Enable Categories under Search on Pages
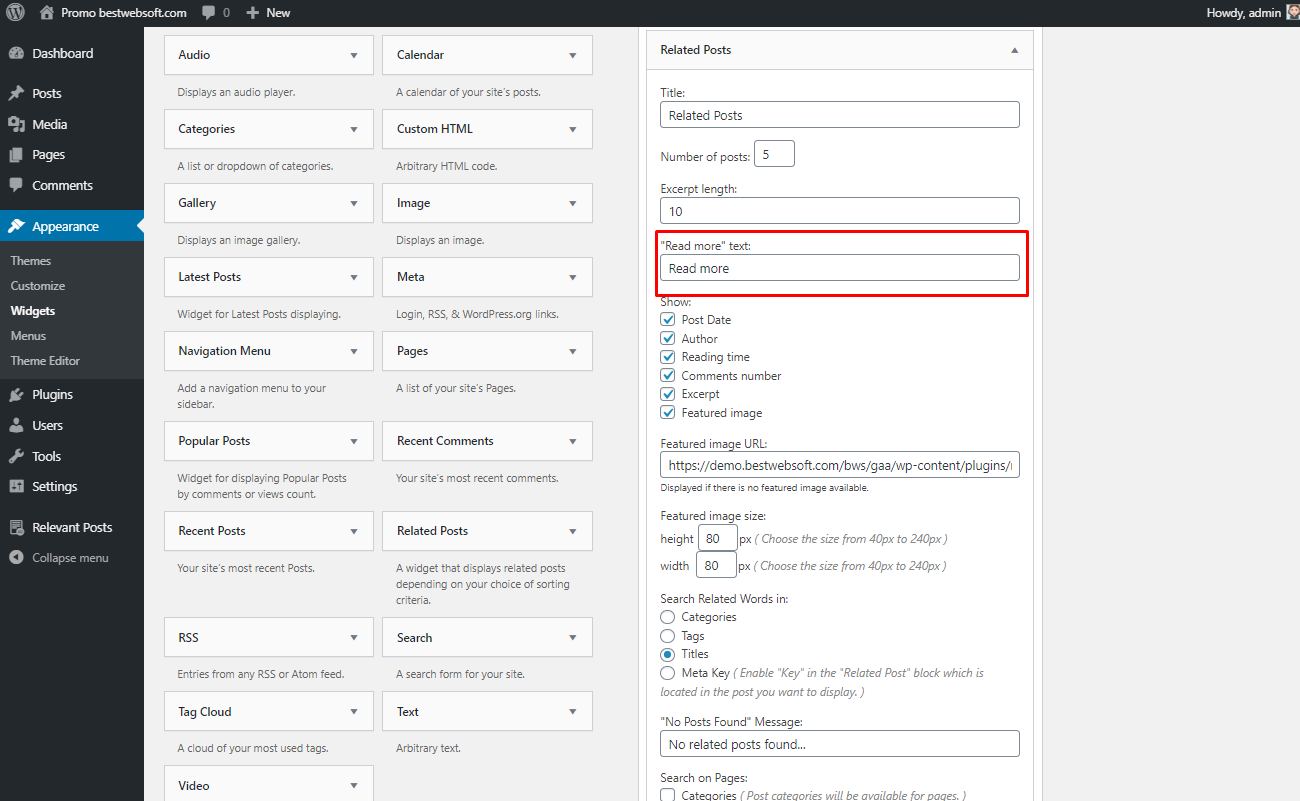 point(668,795)
